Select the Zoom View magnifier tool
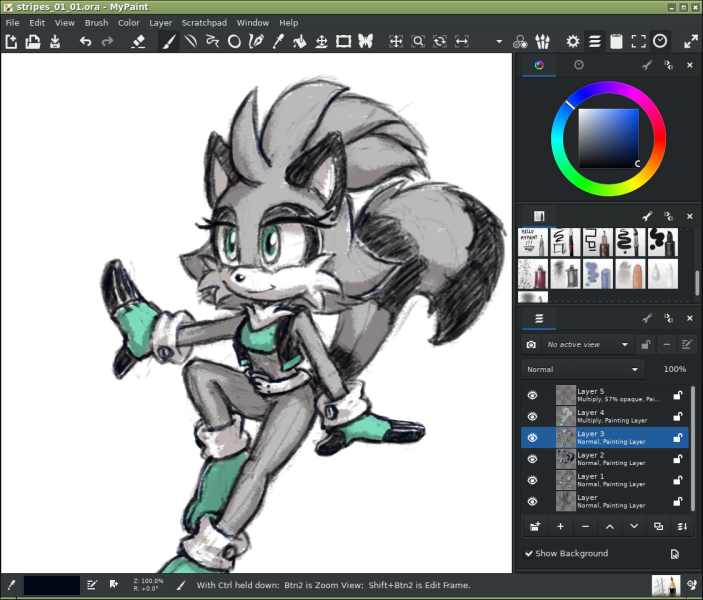This screenshot has width=703, height=600. [418, 42]
